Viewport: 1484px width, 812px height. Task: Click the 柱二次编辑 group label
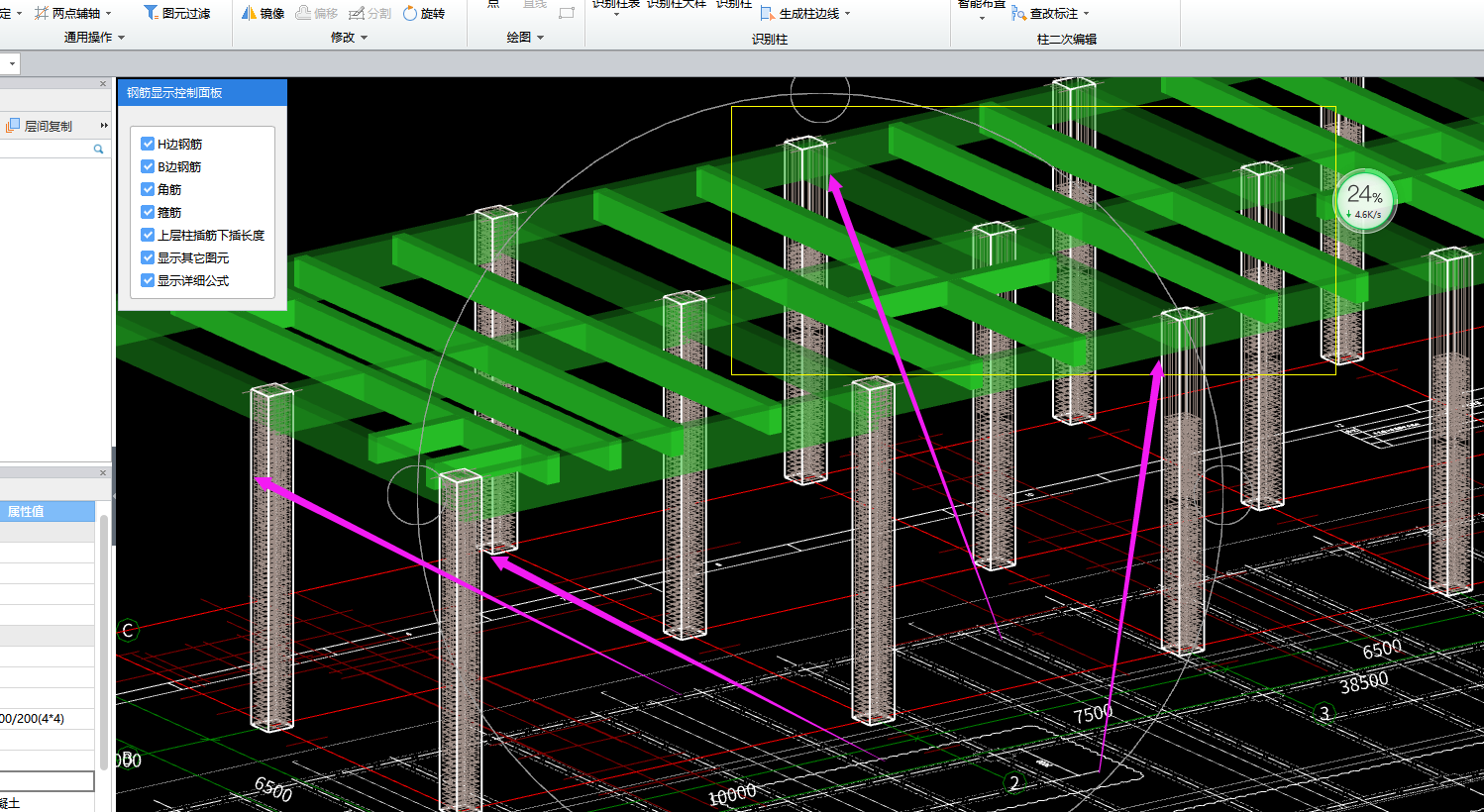pyautogui.click(x=1067, y=39)
